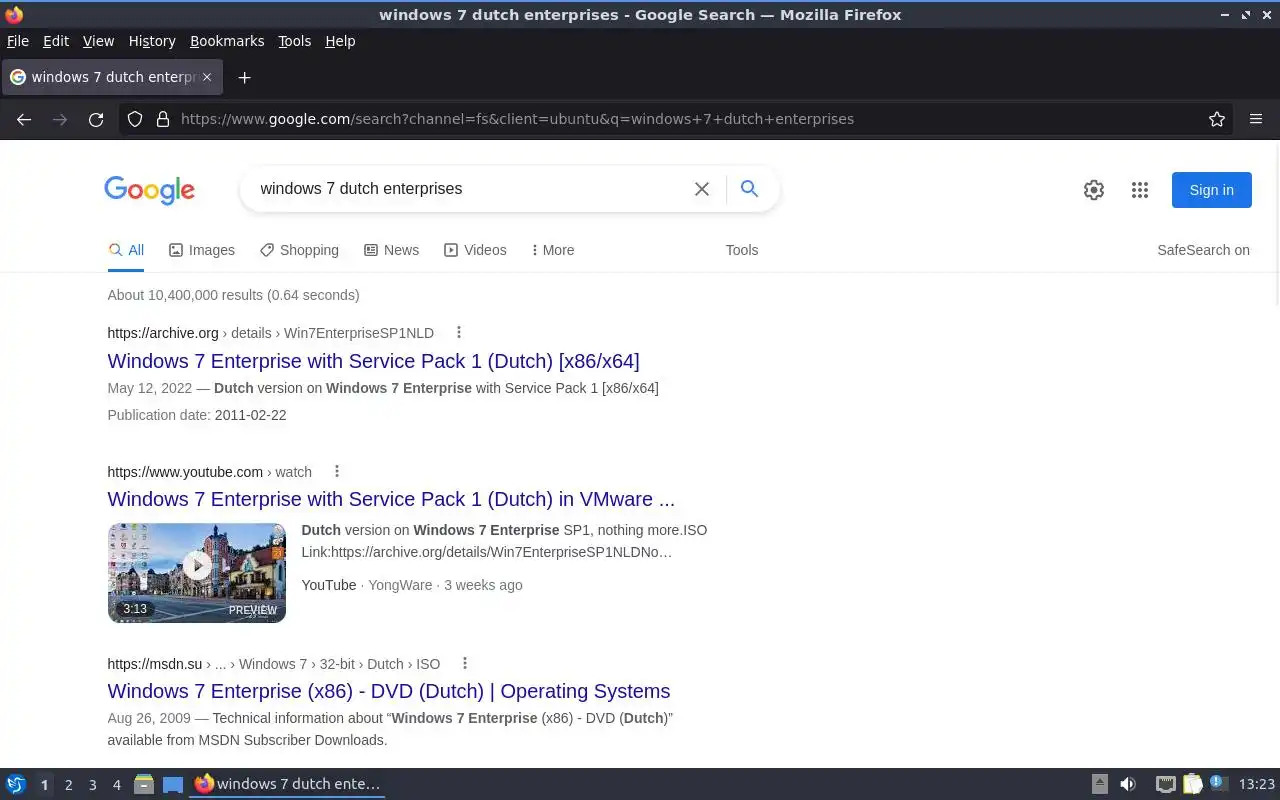The image size is (1280, 800).
Task: Go back to the previous page
Action: [24, 119]
